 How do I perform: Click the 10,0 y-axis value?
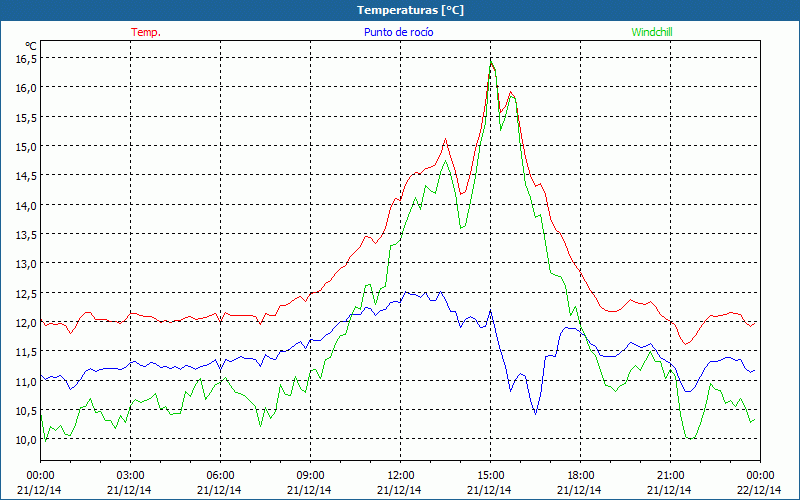[27, 440]
